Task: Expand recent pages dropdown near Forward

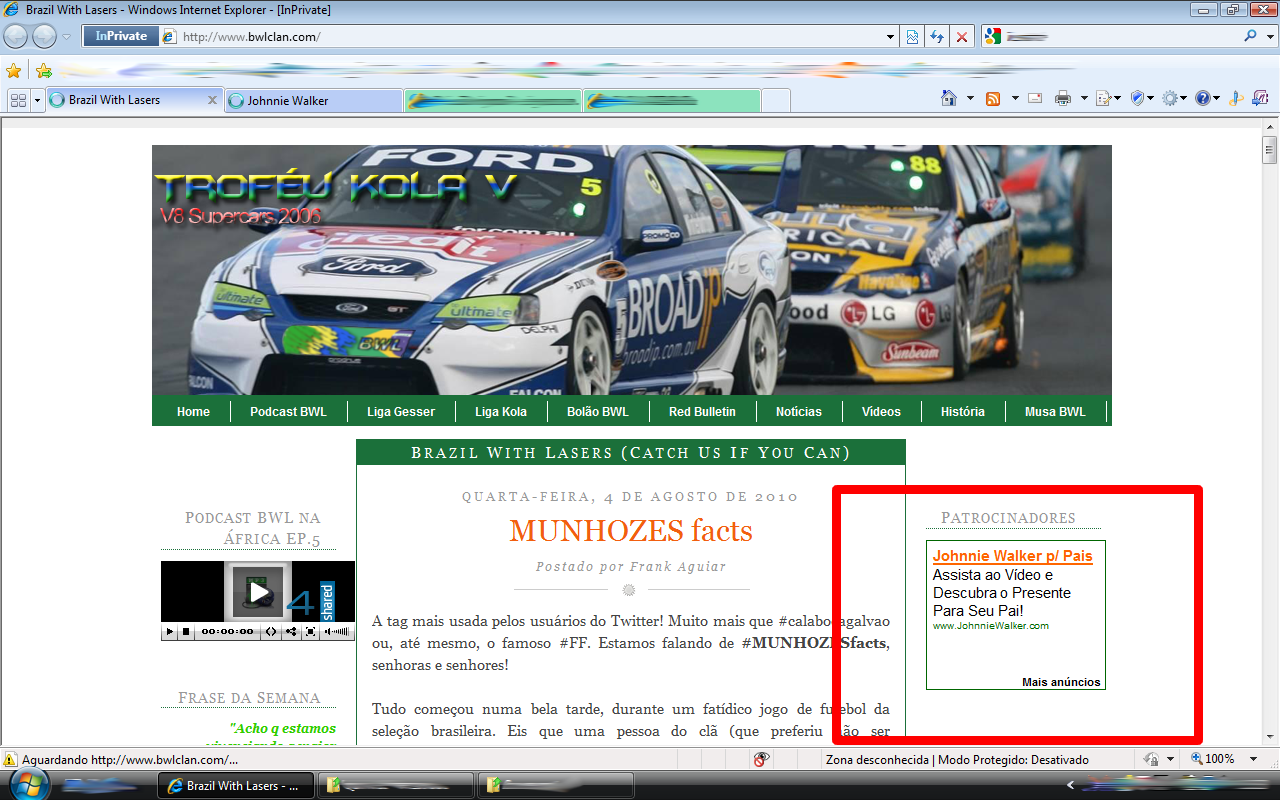Action: coord(67,37)
